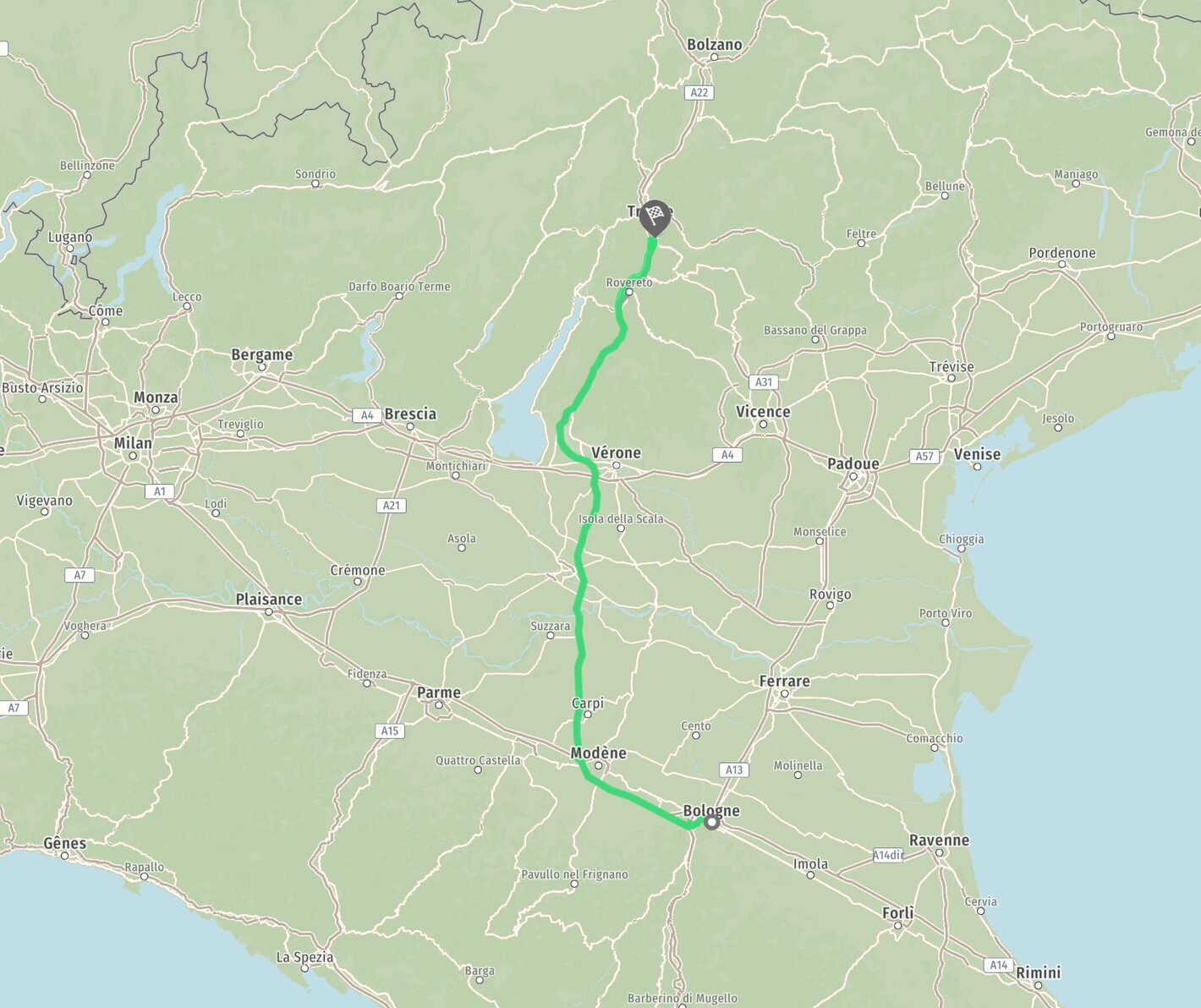Viewport: 1201px width, 1008px height.
Task: Click the A1 shield south of Milan
Action: click(160, 491)
